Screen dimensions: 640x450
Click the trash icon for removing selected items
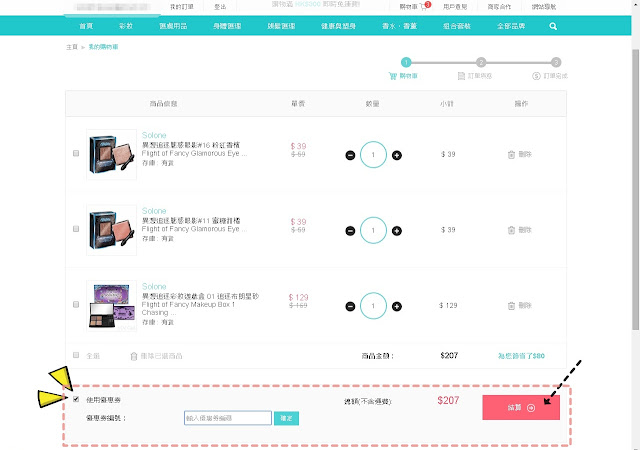(133, 356)
